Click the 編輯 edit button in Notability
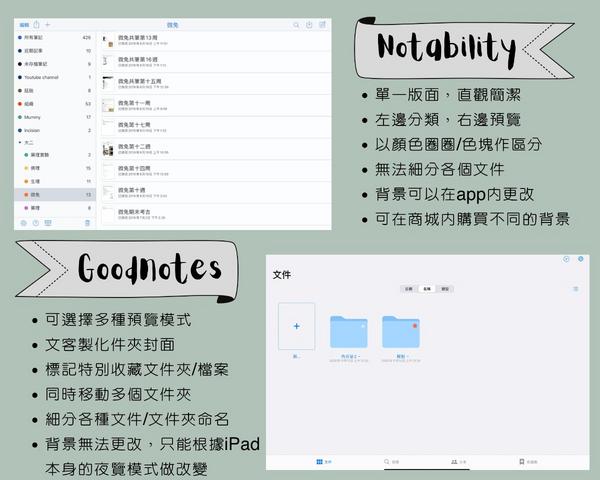The height and width of the screenshot is (480, 600). coord(23,23)
